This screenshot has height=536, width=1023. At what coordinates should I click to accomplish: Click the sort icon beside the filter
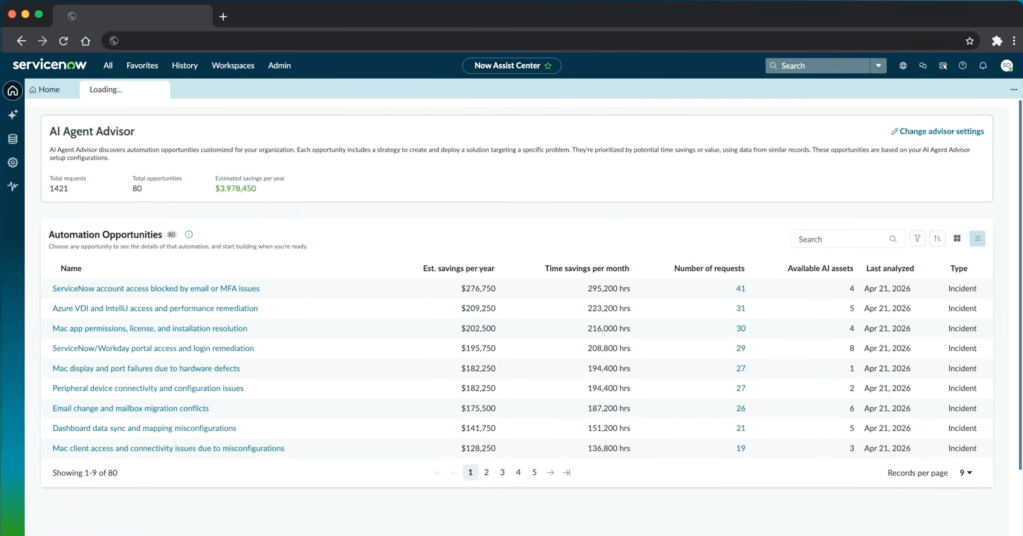point(937,239)
